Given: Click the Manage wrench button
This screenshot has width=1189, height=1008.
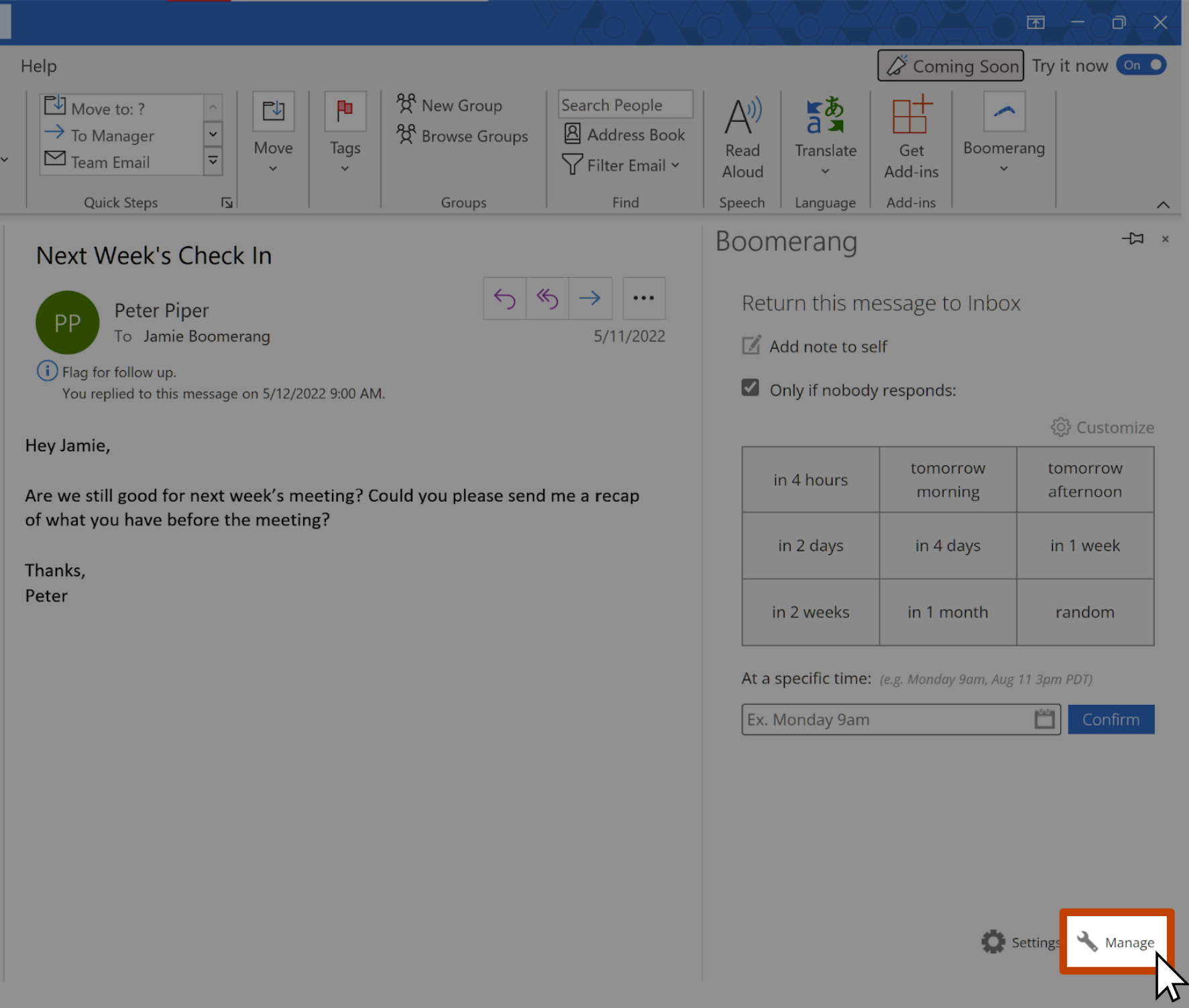Looking at the screenshot, I should point(1116,942).
